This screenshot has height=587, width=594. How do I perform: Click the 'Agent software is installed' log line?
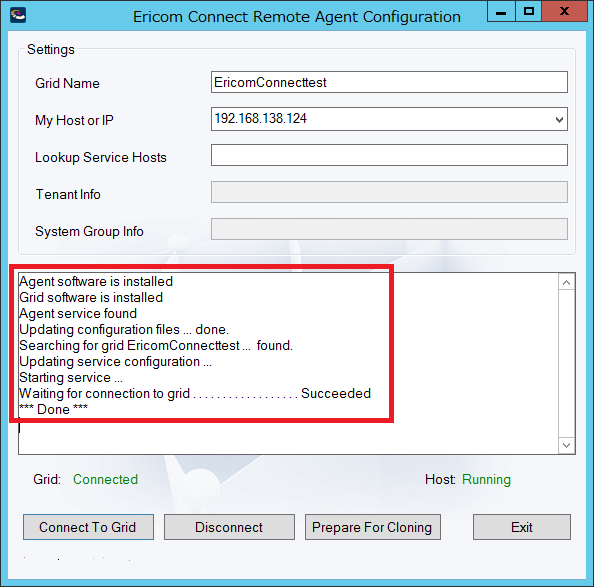tap(96, 281)
